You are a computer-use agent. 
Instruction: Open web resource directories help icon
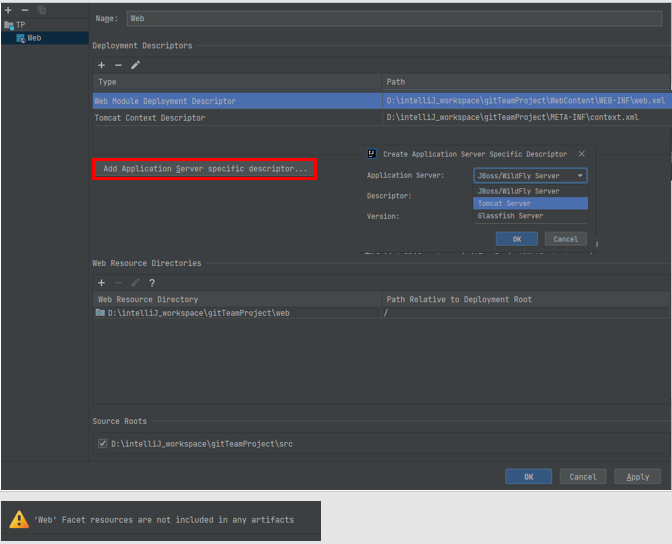tap(152, 283)
